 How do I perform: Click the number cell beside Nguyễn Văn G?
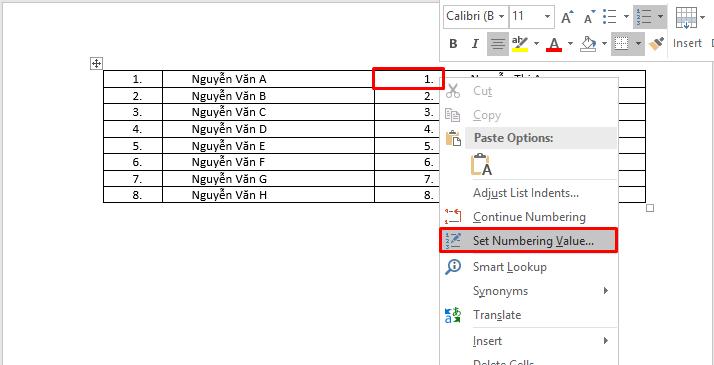pos(133,179)
